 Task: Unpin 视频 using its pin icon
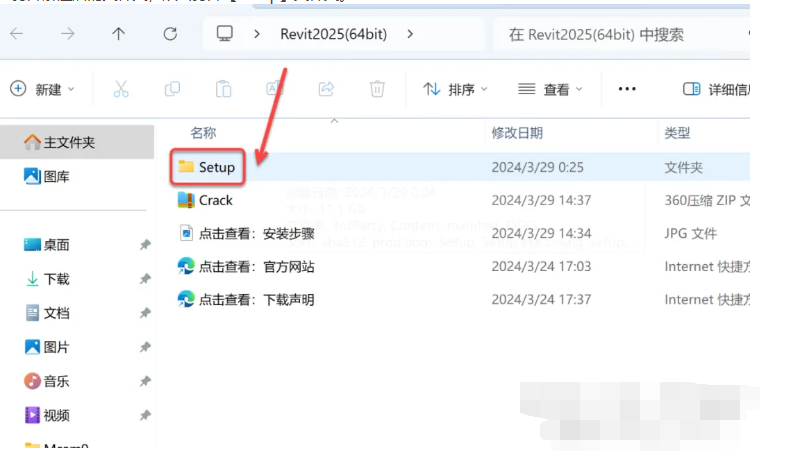point(145,416)
